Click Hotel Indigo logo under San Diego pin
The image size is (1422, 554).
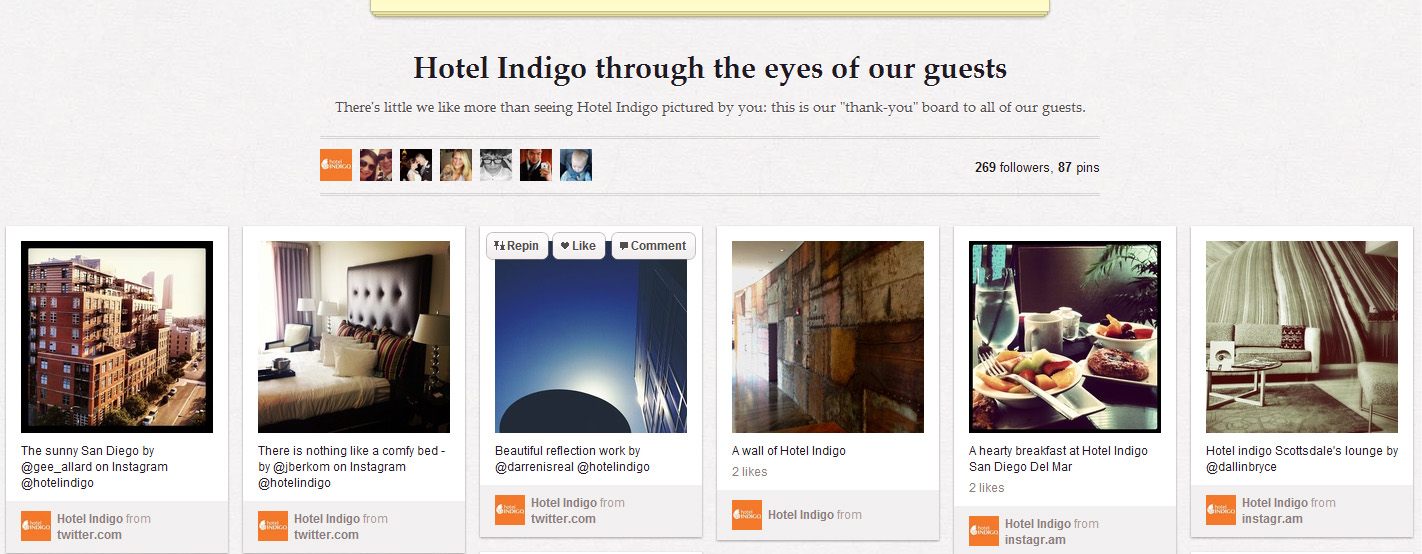(x=36, y=526)
